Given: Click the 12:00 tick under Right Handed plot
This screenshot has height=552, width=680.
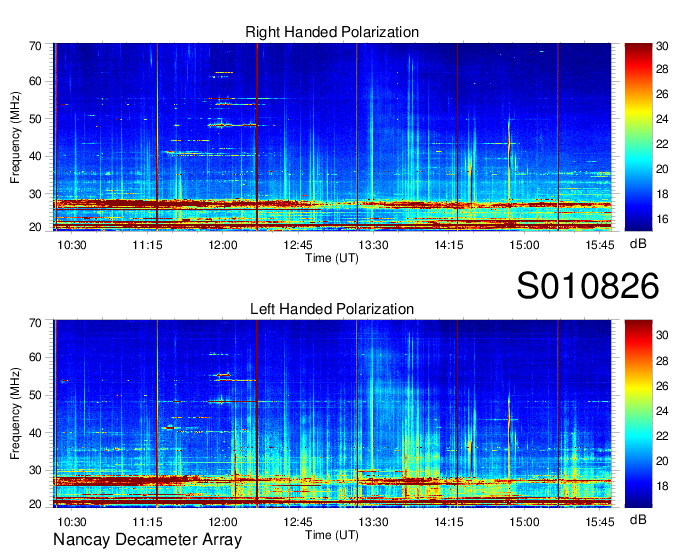Looking at the screenshot, I should click(x=223, y=245).
